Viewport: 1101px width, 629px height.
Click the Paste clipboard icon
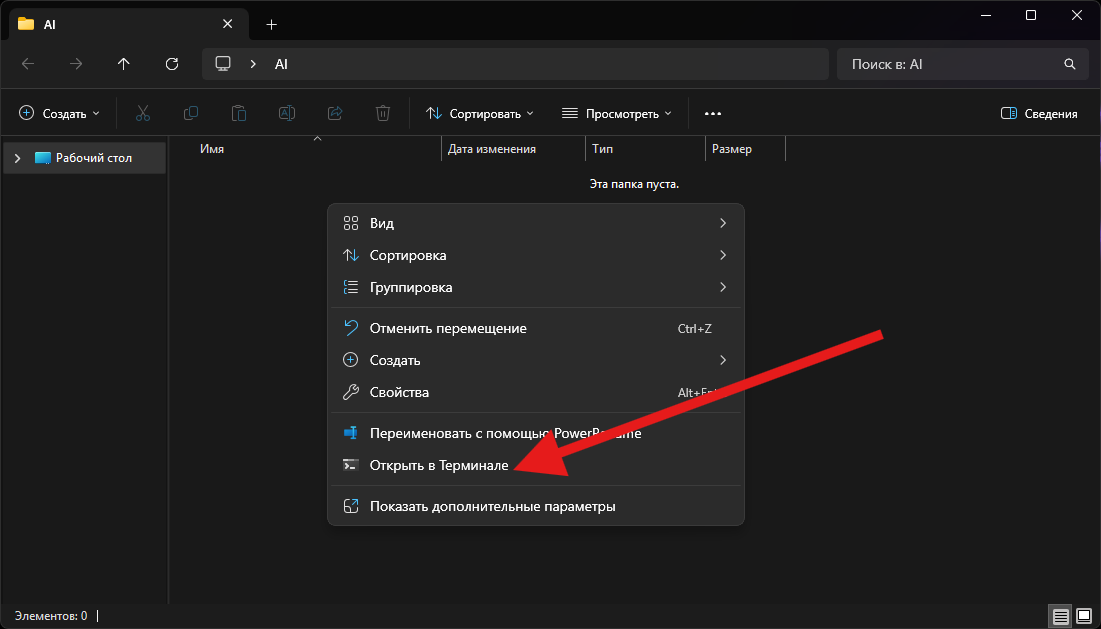pos(239,113)
